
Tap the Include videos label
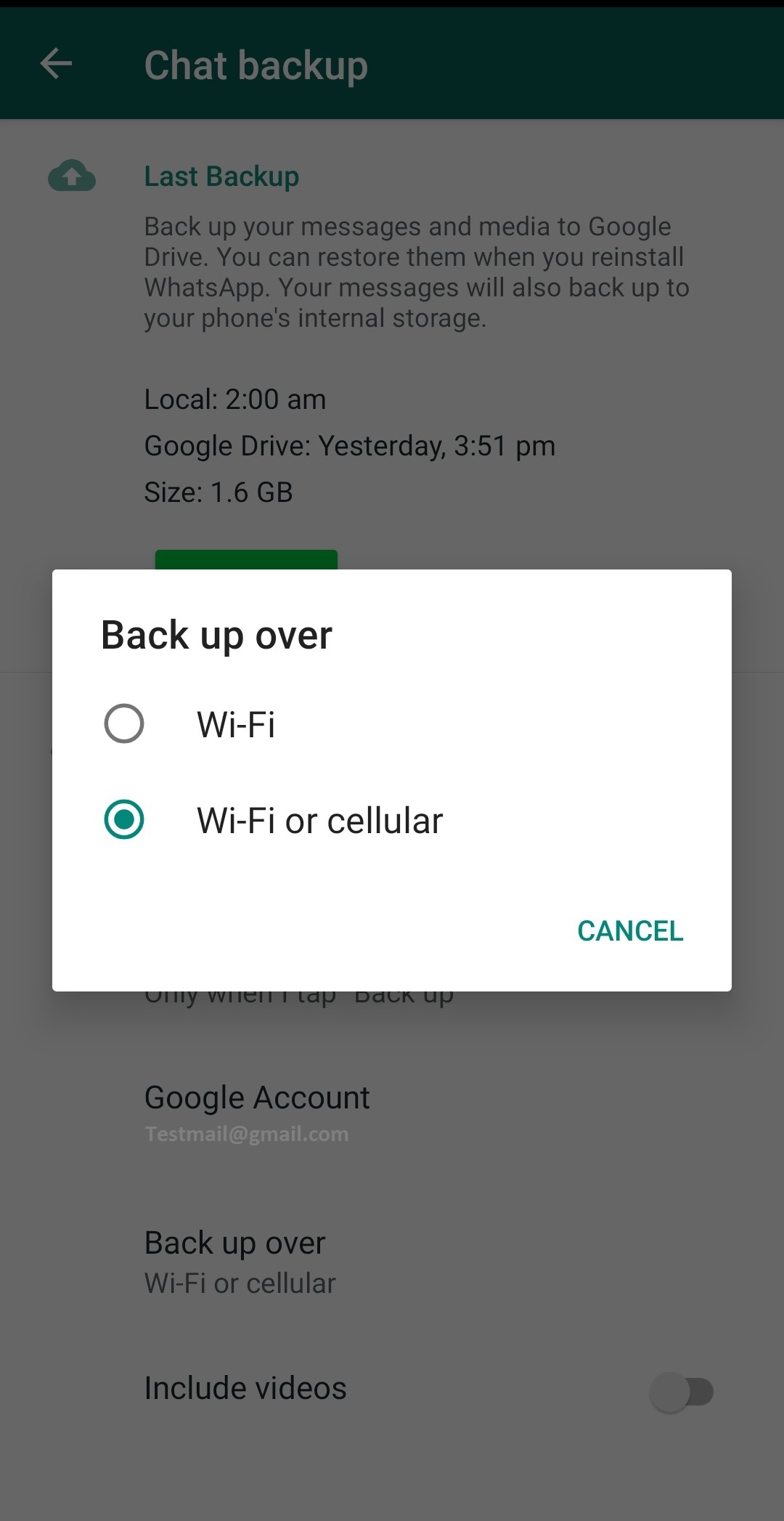coord(245,1388)
